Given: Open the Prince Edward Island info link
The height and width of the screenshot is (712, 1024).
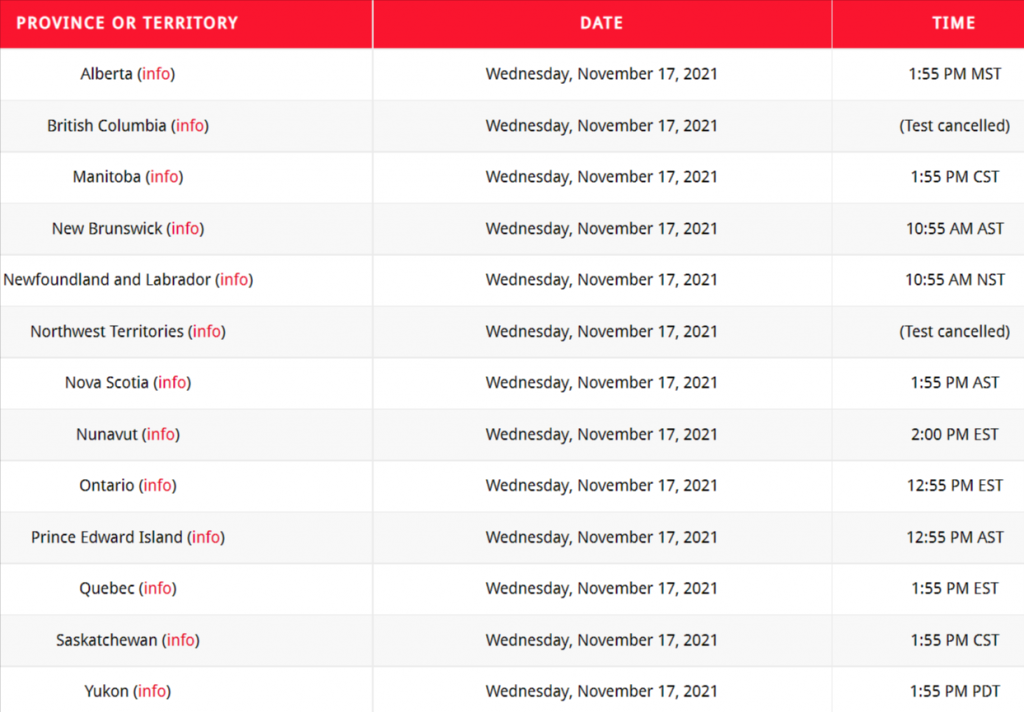Looking at the screenshot, I should coord(206,537).
